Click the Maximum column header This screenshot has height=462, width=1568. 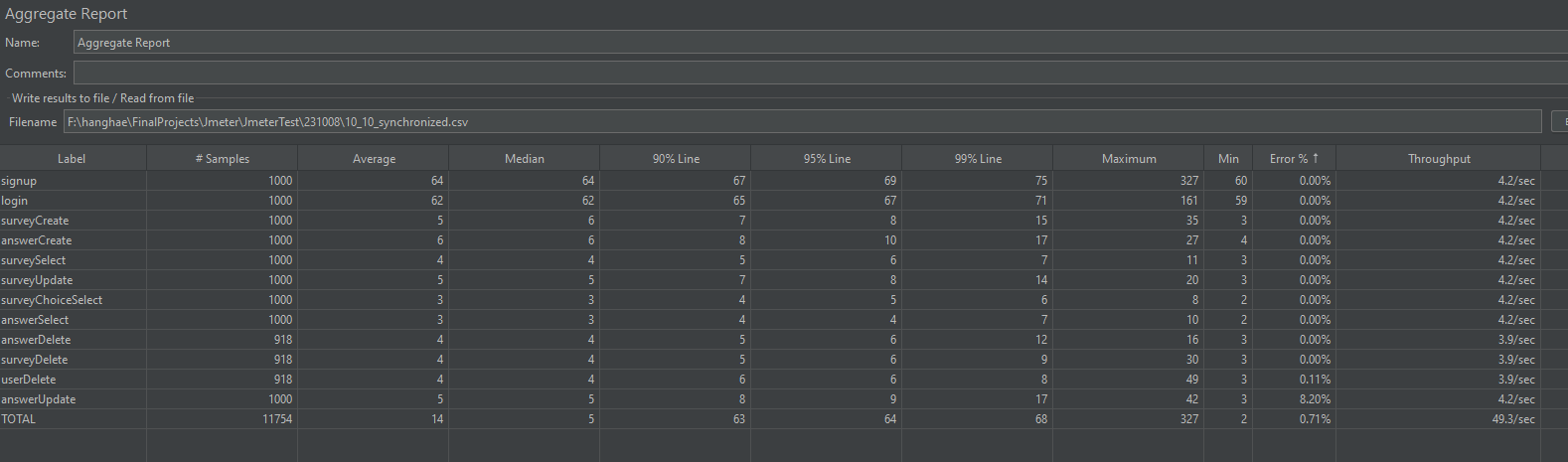(1129, 158)
